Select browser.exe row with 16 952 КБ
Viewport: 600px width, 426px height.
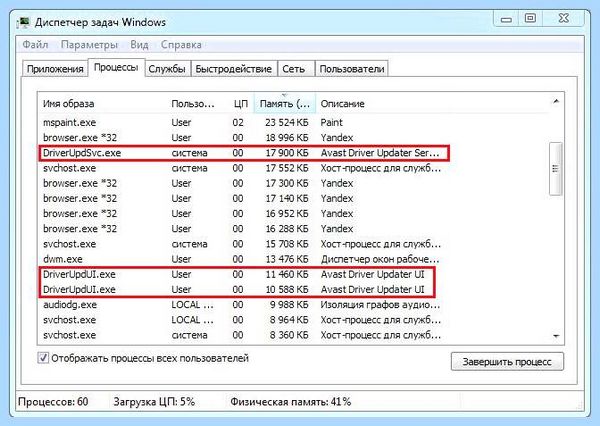pos(293,214)
